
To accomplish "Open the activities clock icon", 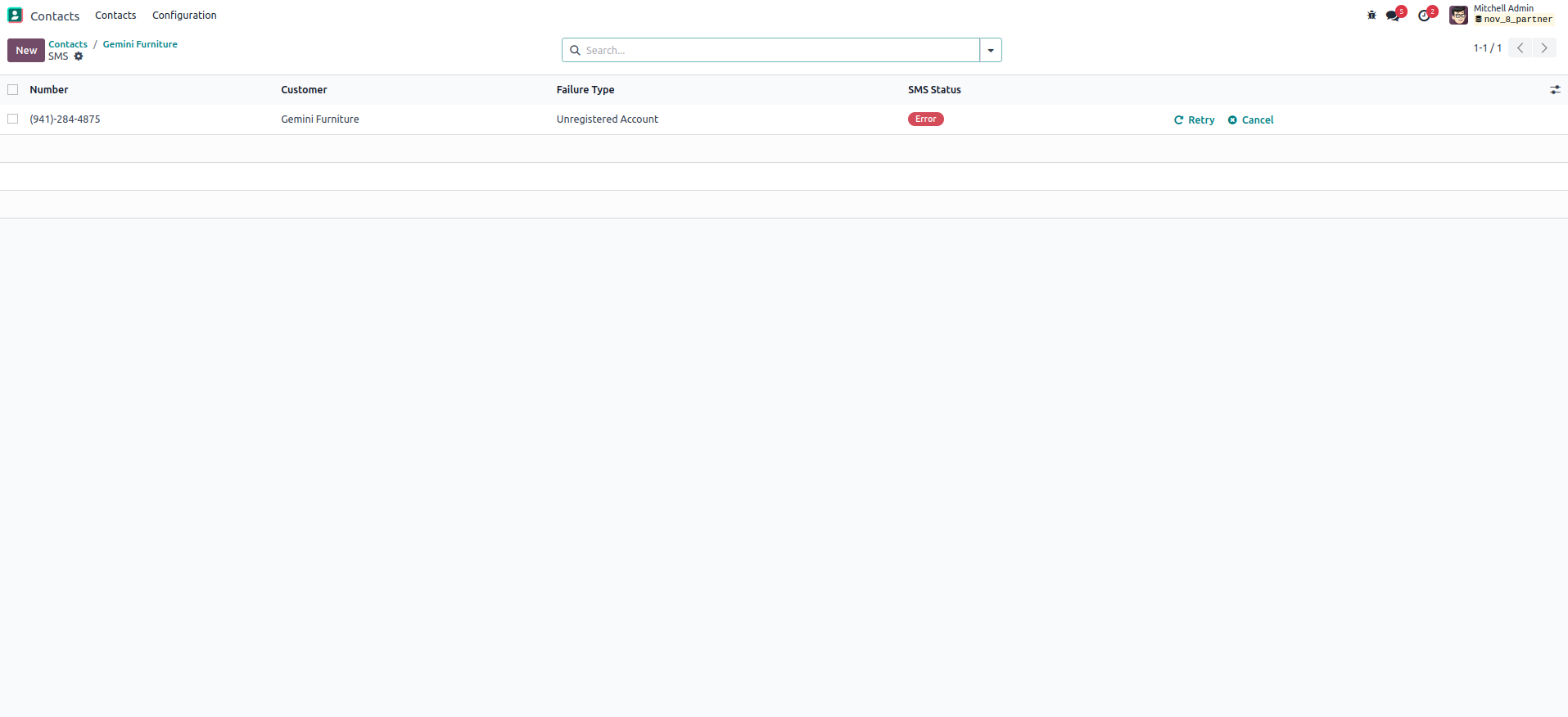I will pos(1424,16).
